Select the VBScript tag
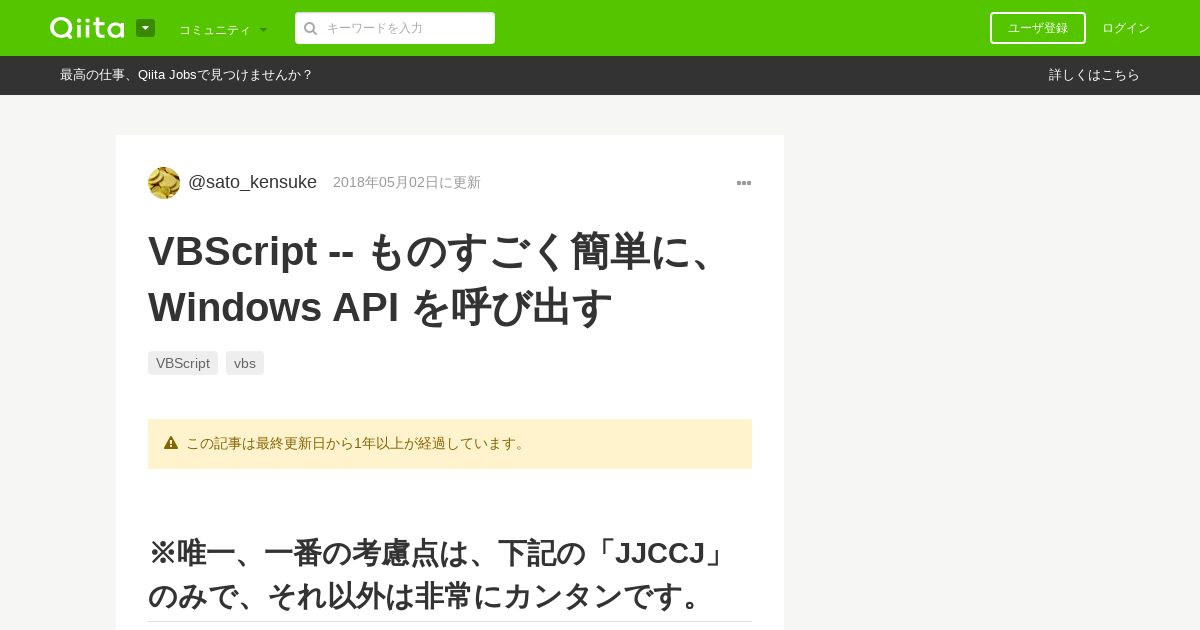The width and height of the screenshot is (1200, 630). coord(183,363)
